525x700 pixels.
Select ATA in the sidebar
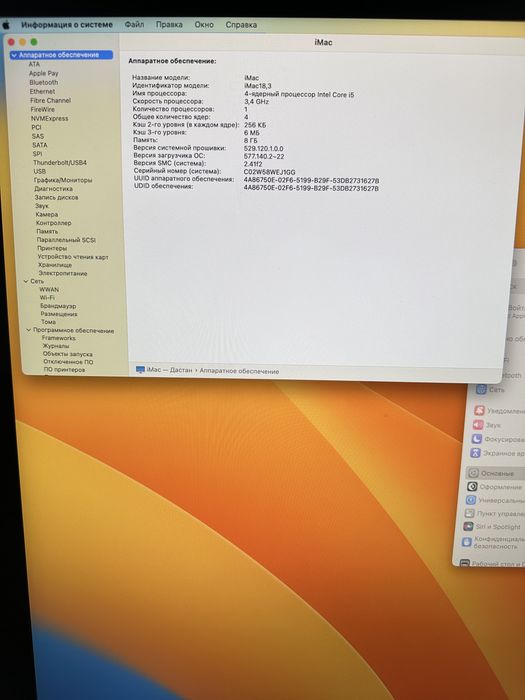coord(34,64)
